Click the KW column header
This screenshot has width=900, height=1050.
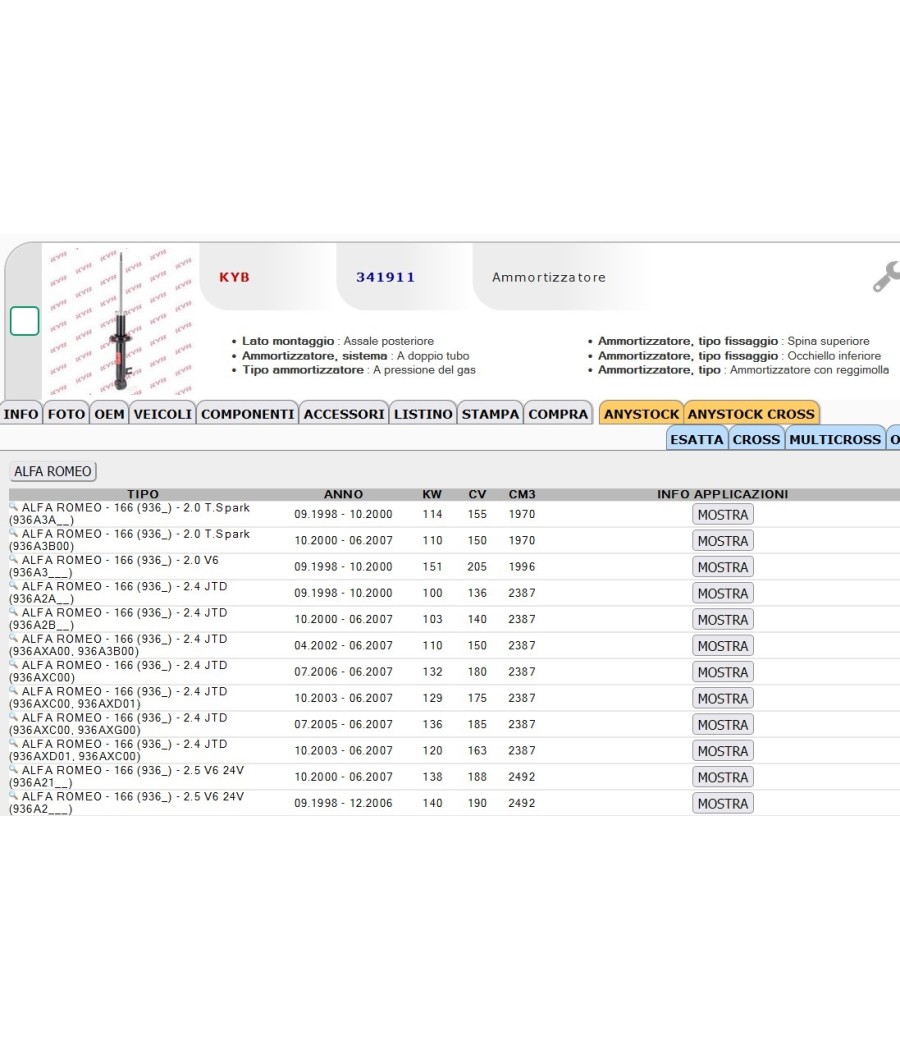click(x=432, y=494)
